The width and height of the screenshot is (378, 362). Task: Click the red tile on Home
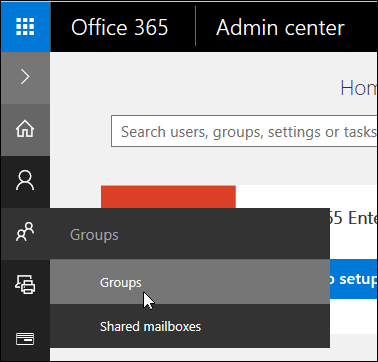(168, 197)
